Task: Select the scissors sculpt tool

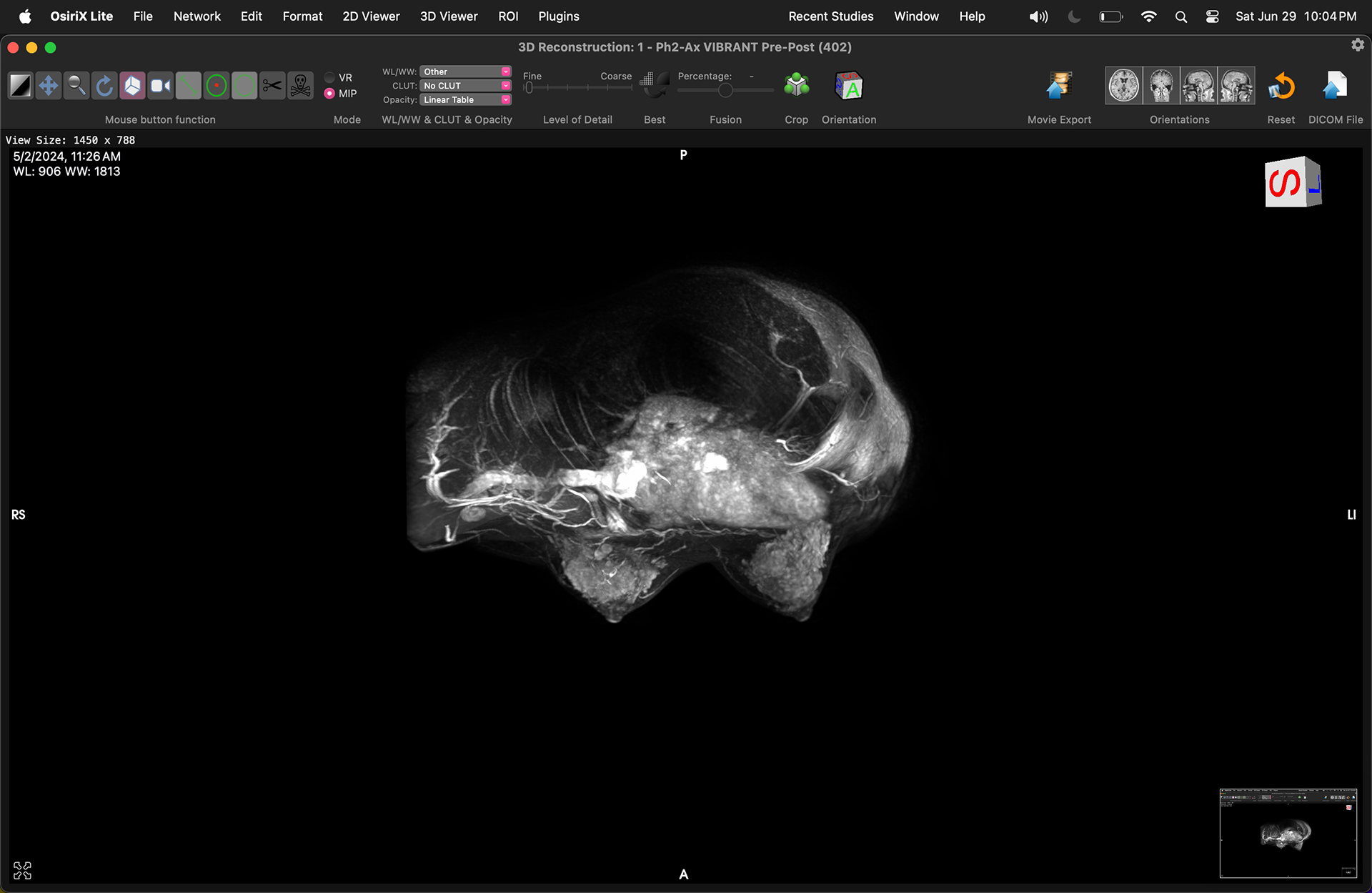Action: (272, 86)
